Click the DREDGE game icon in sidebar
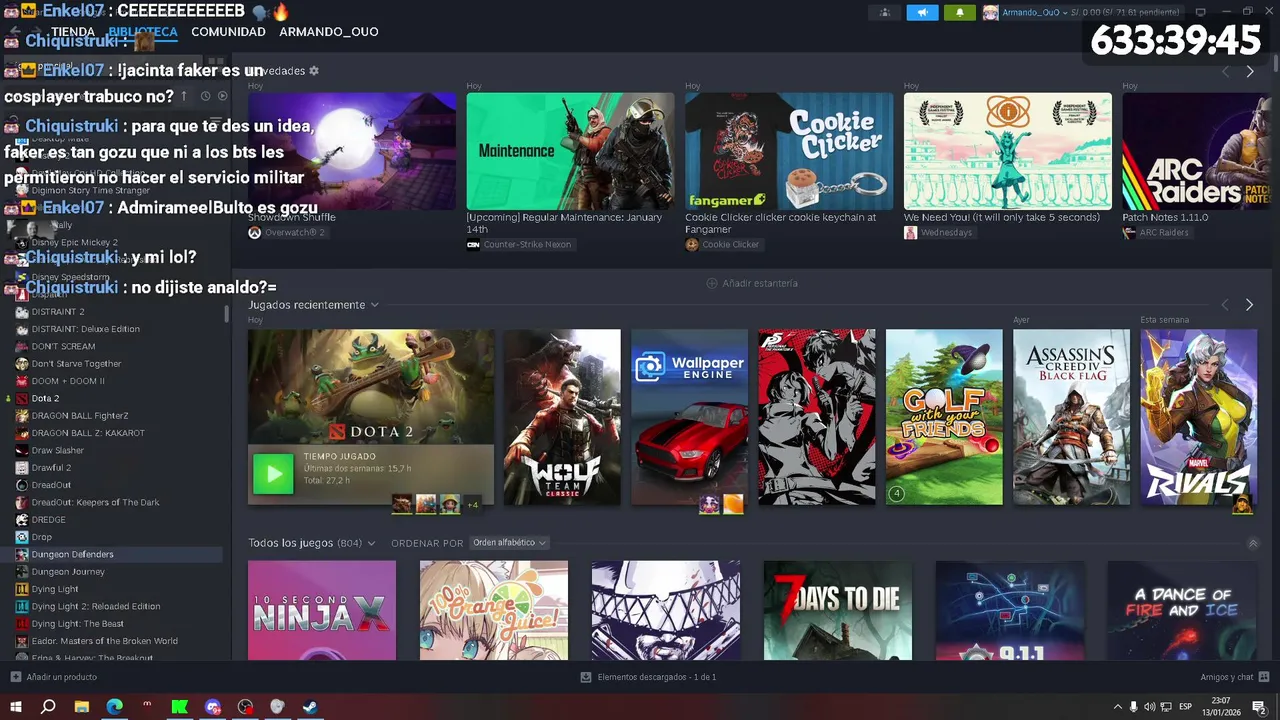Image resolution: width=1280 pixels, height=720 pixels. [x=22, y=520]
